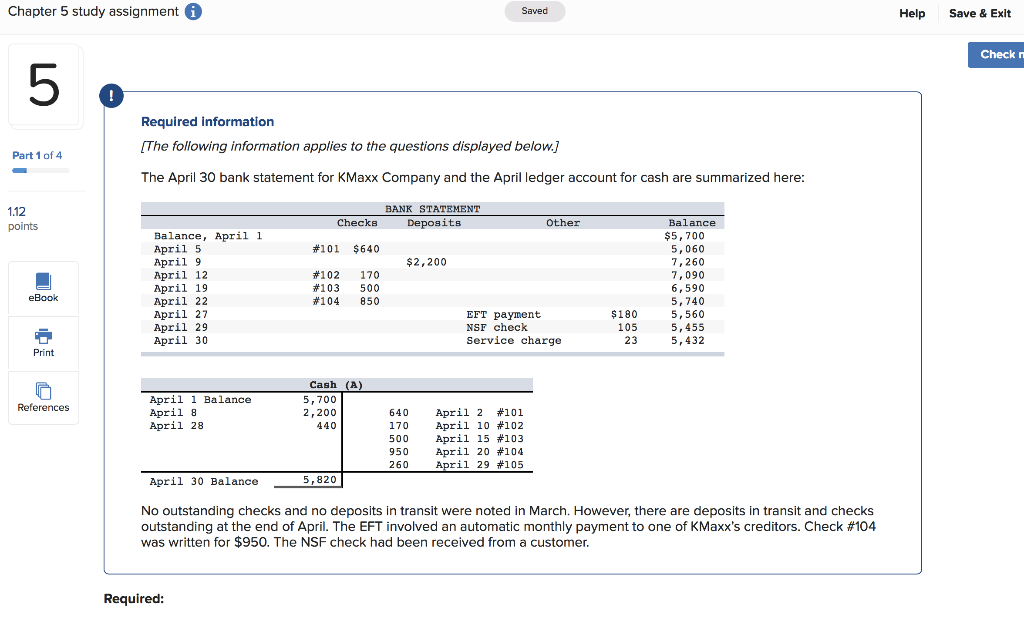Open Help from the top bar
The width and height of the screenshot is (1024, 618).
[911, 13]
